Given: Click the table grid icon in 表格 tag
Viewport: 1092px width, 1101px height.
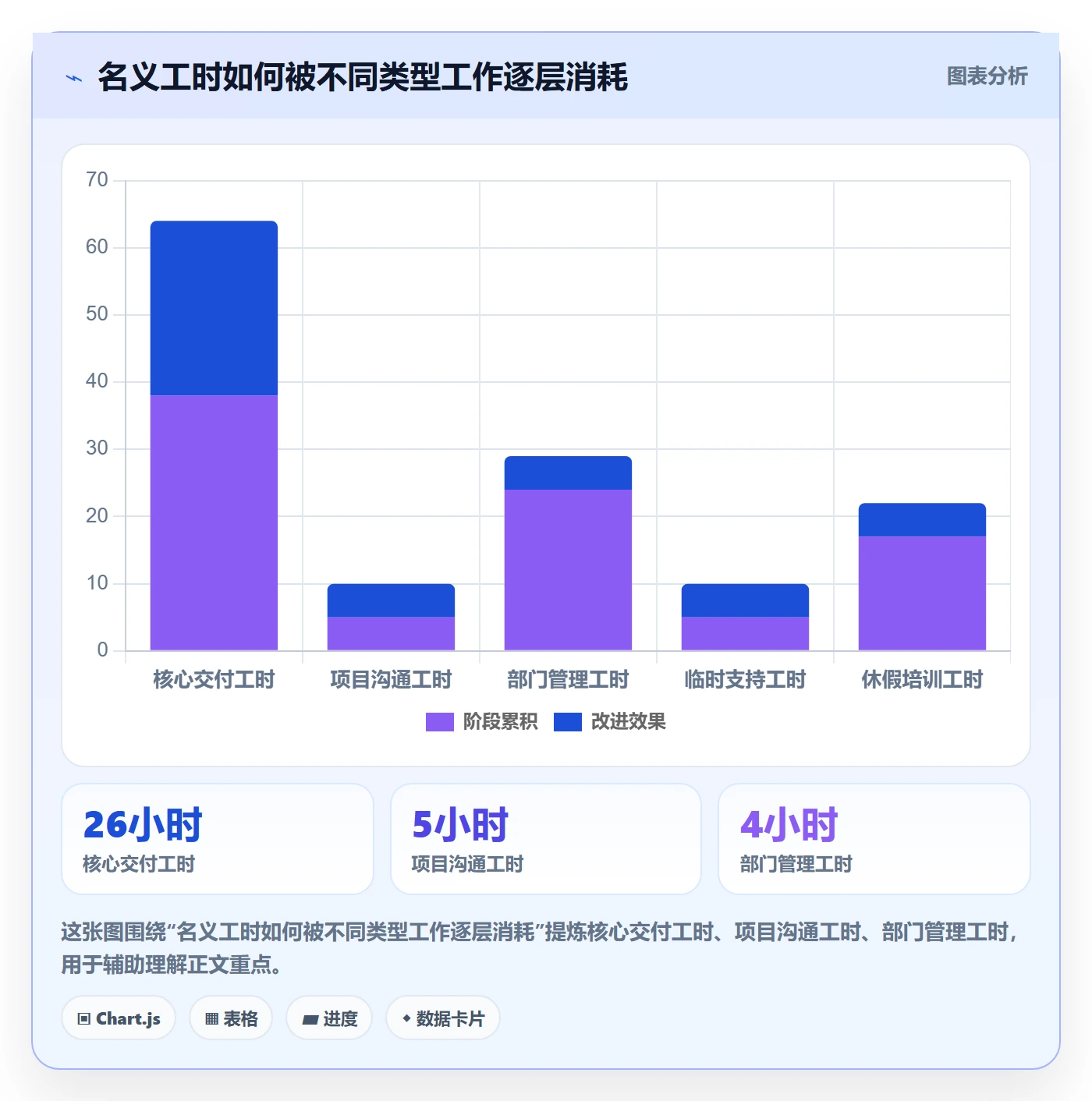Looking at the screenshot, I should click(x=211, y=1018).
